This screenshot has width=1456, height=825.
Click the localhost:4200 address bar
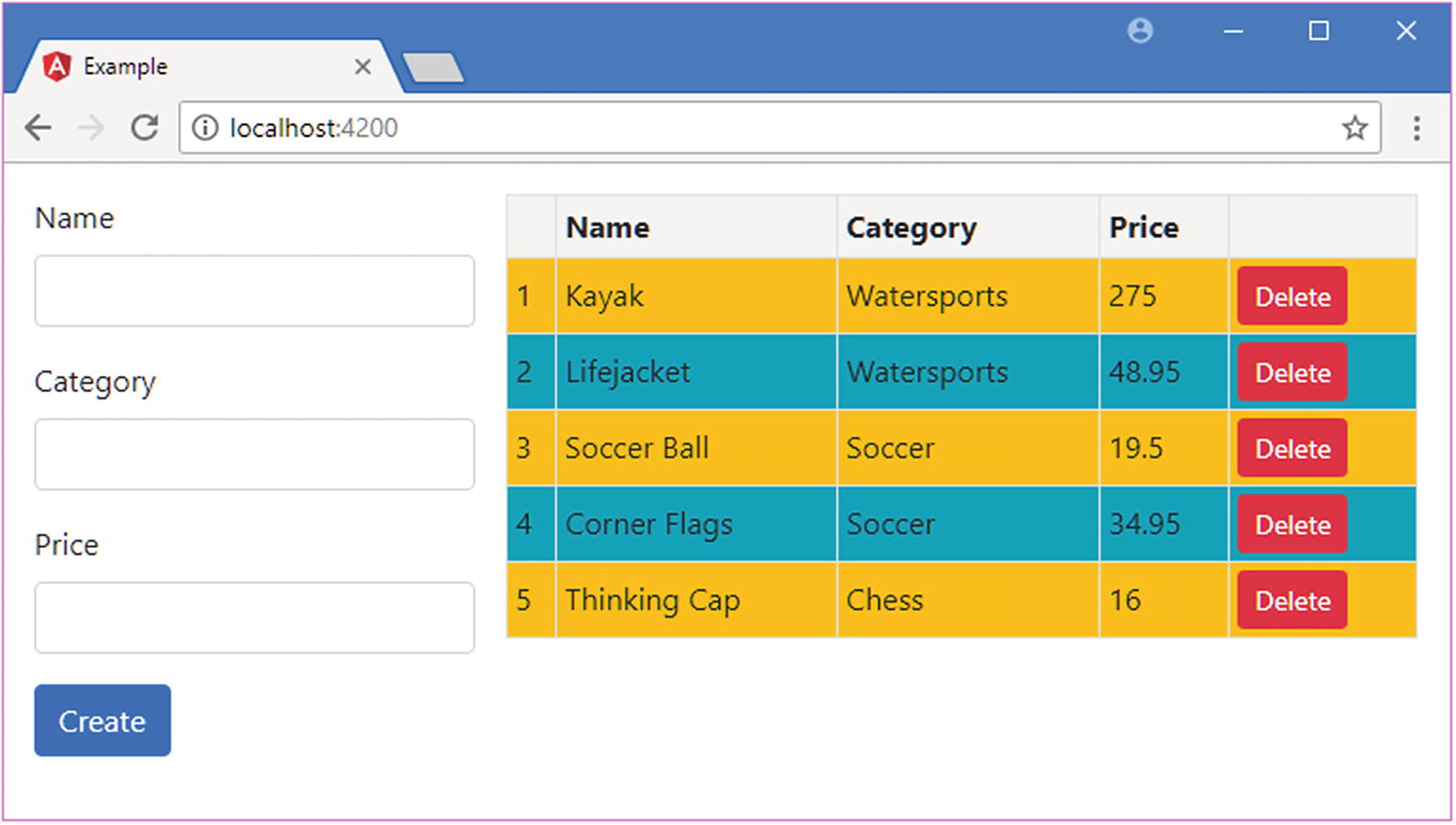pyautogui.click(x=760, y=128)
